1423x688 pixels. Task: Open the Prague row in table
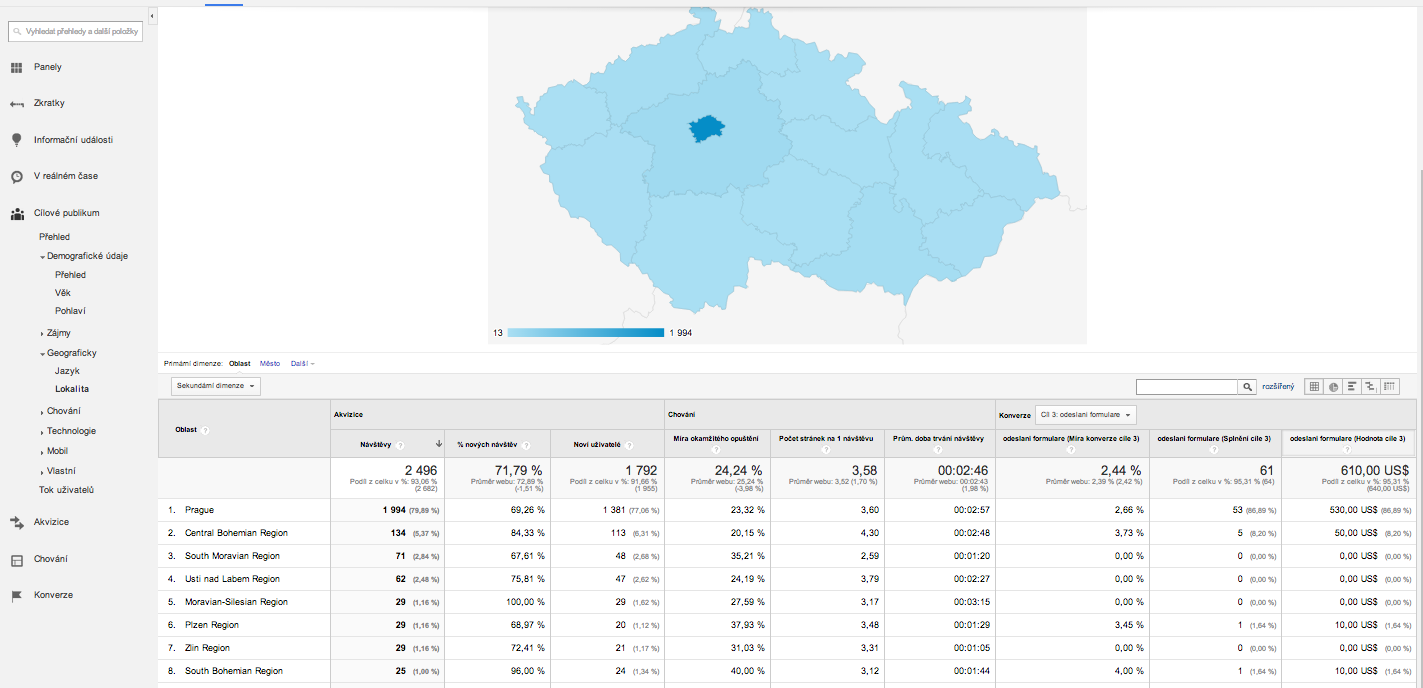199,510
